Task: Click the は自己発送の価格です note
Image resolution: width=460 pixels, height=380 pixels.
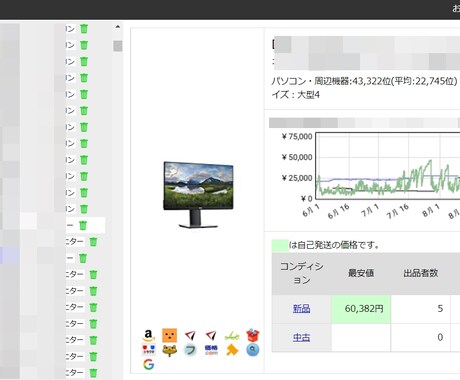Action: [334, 245]
